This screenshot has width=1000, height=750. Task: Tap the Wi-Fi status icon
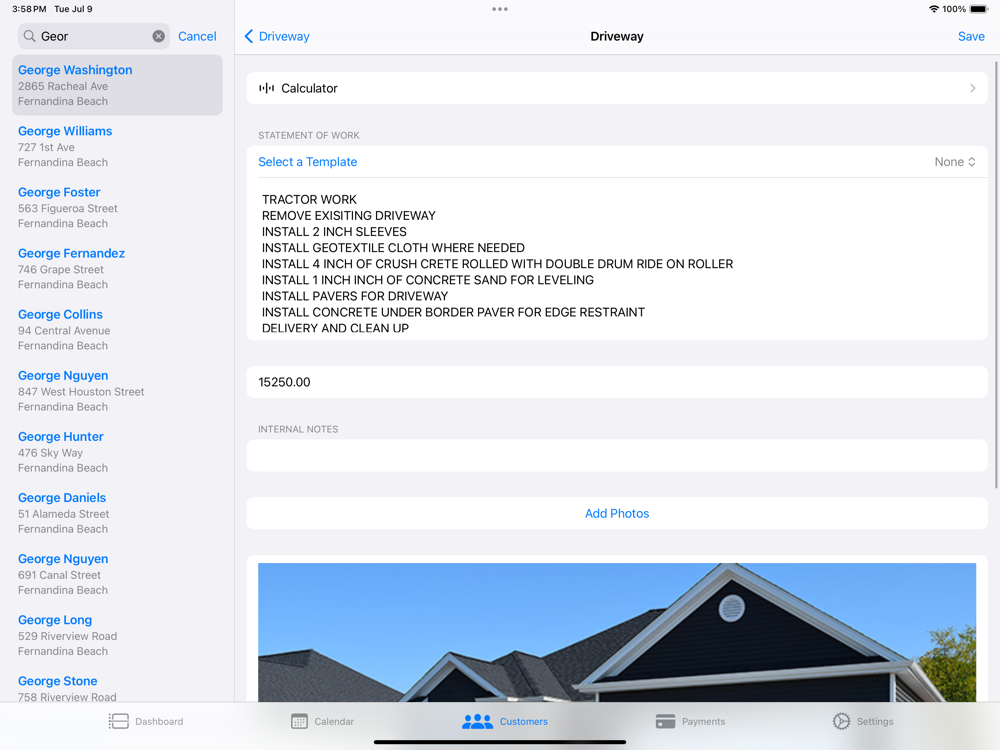coord(934,9)
